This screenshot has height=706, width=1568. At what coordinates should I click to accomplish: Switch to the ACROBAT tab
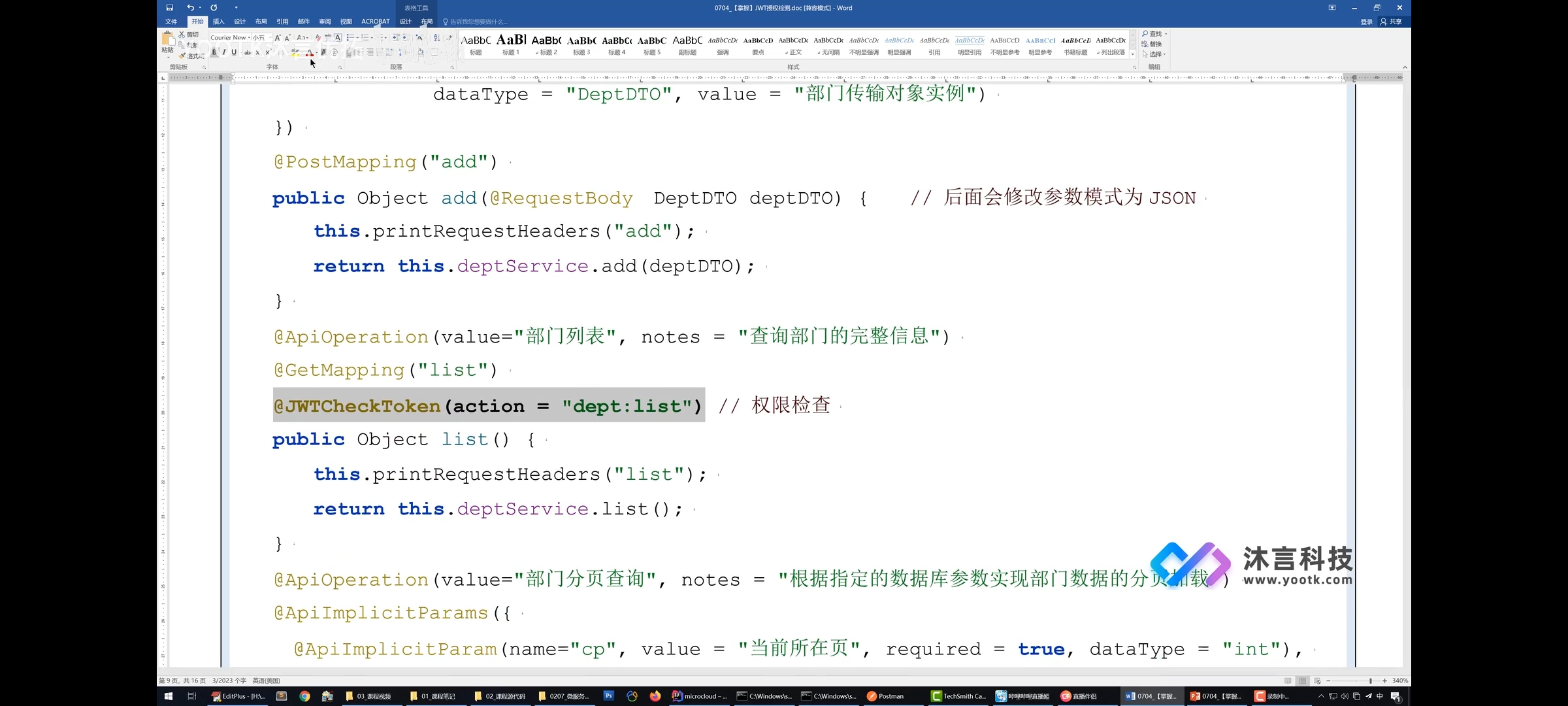pos(376,22)
